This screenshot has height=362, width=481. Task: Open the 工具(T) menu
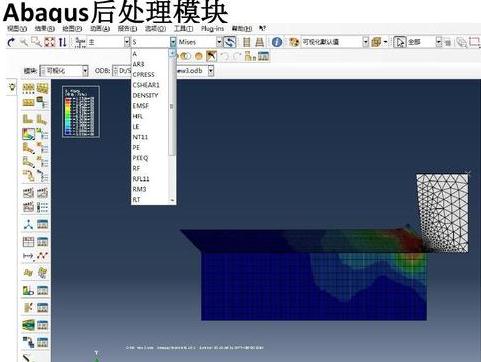[x=183, y=29]
